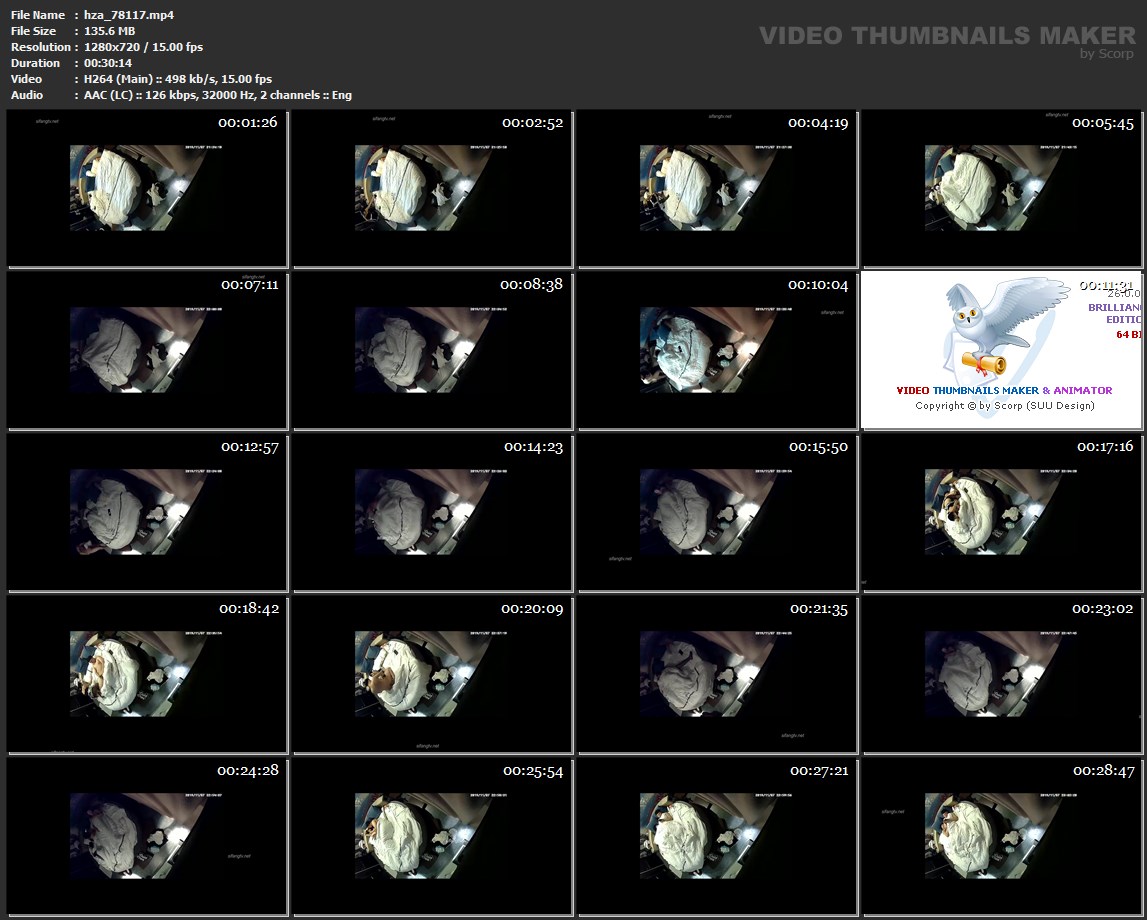Select the frame timestamped 00:05:45
Screen dimensions: 1147x920
pyautogui.click(x=1003, y=189)
